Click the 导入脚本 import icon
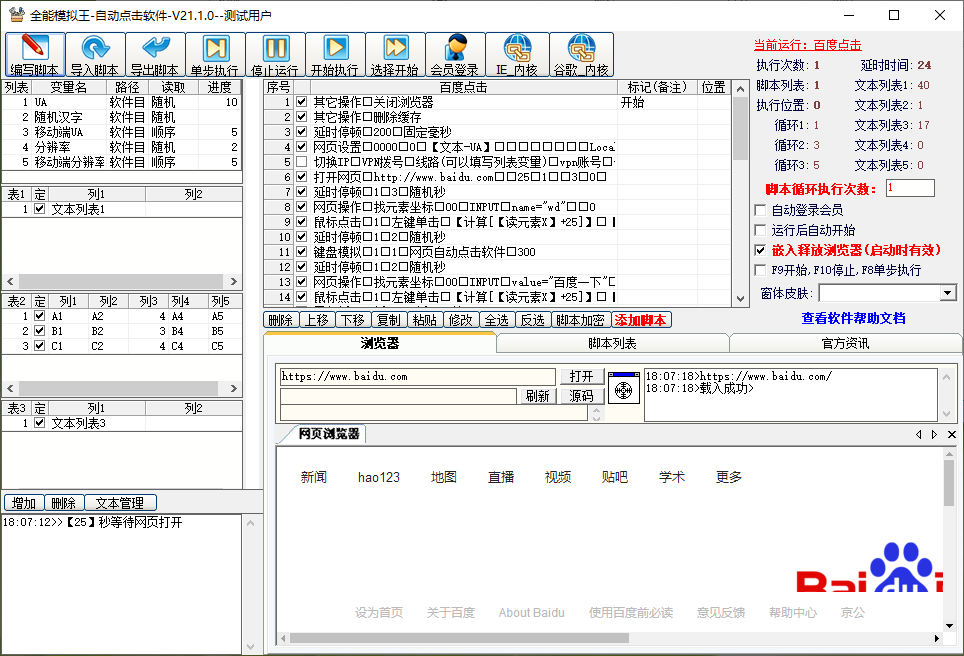This screenshot has height=656, width=964. (95, 55)
